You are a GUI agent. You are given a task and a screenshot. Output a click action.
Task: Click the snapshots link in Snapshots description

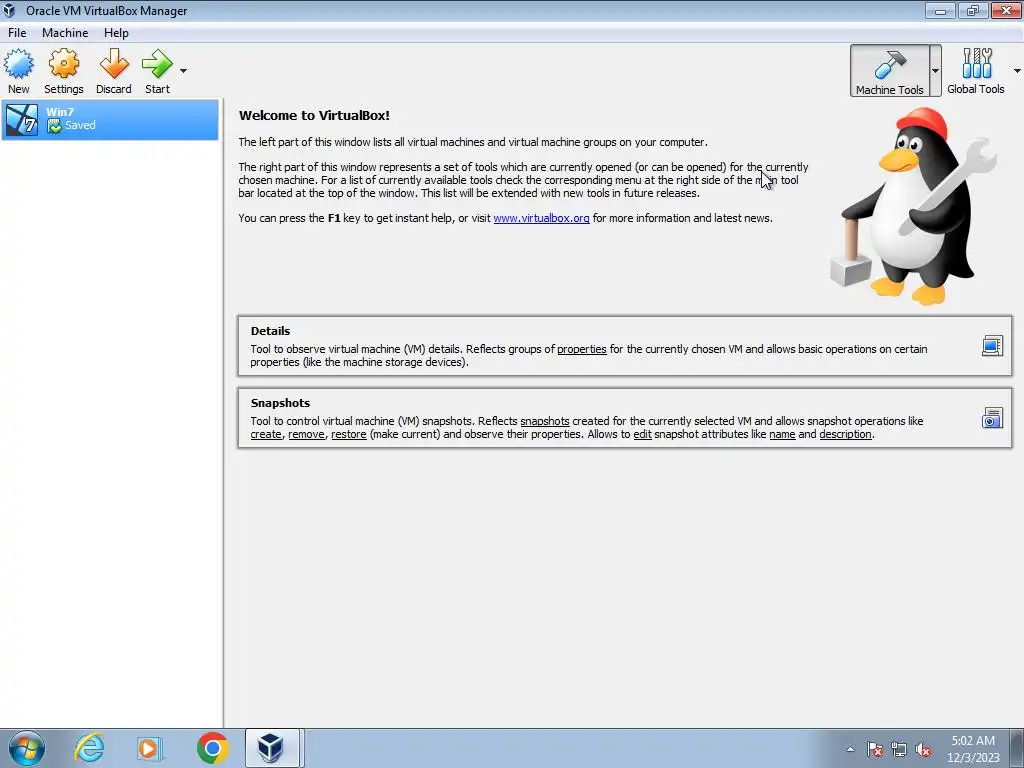(545, 421)
